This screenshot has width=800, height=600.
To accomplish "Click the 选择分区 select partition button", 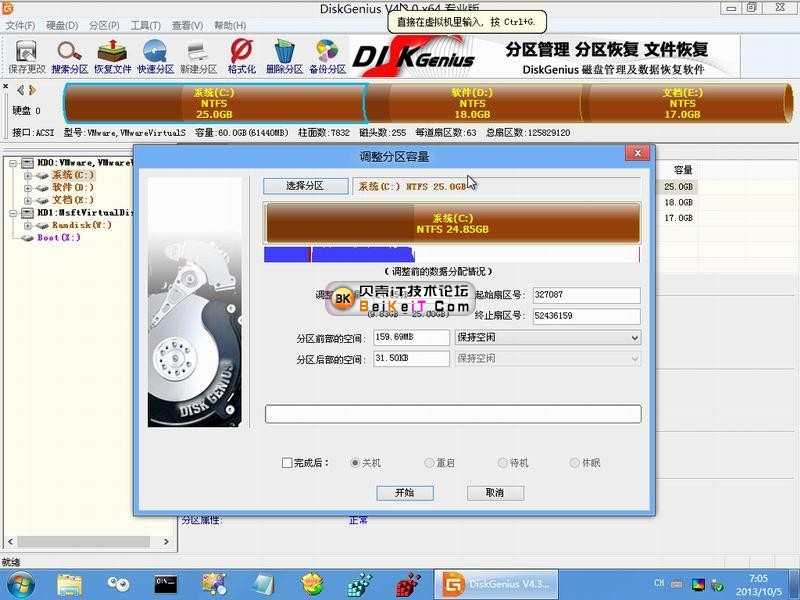I will click(306, 186).
